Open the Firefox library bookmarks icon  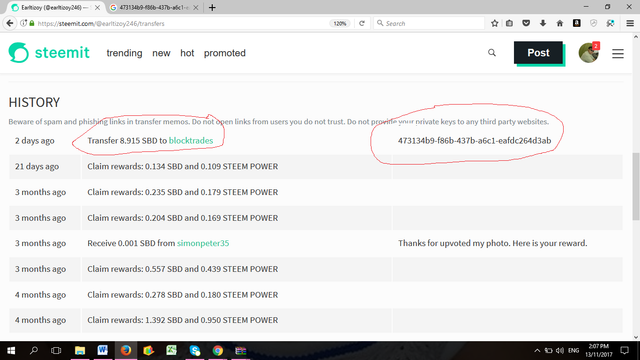(509, 23)
